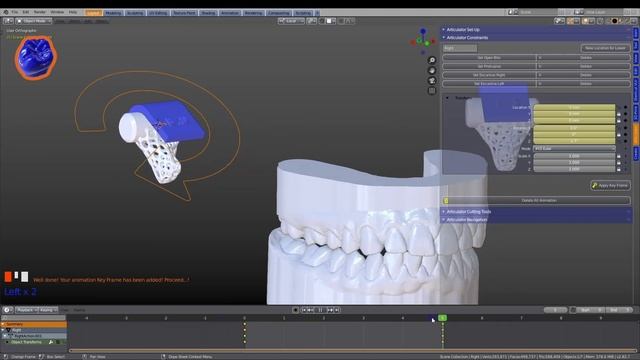
Task: Open the Keying popover in timeline
Action: point(48,310)
